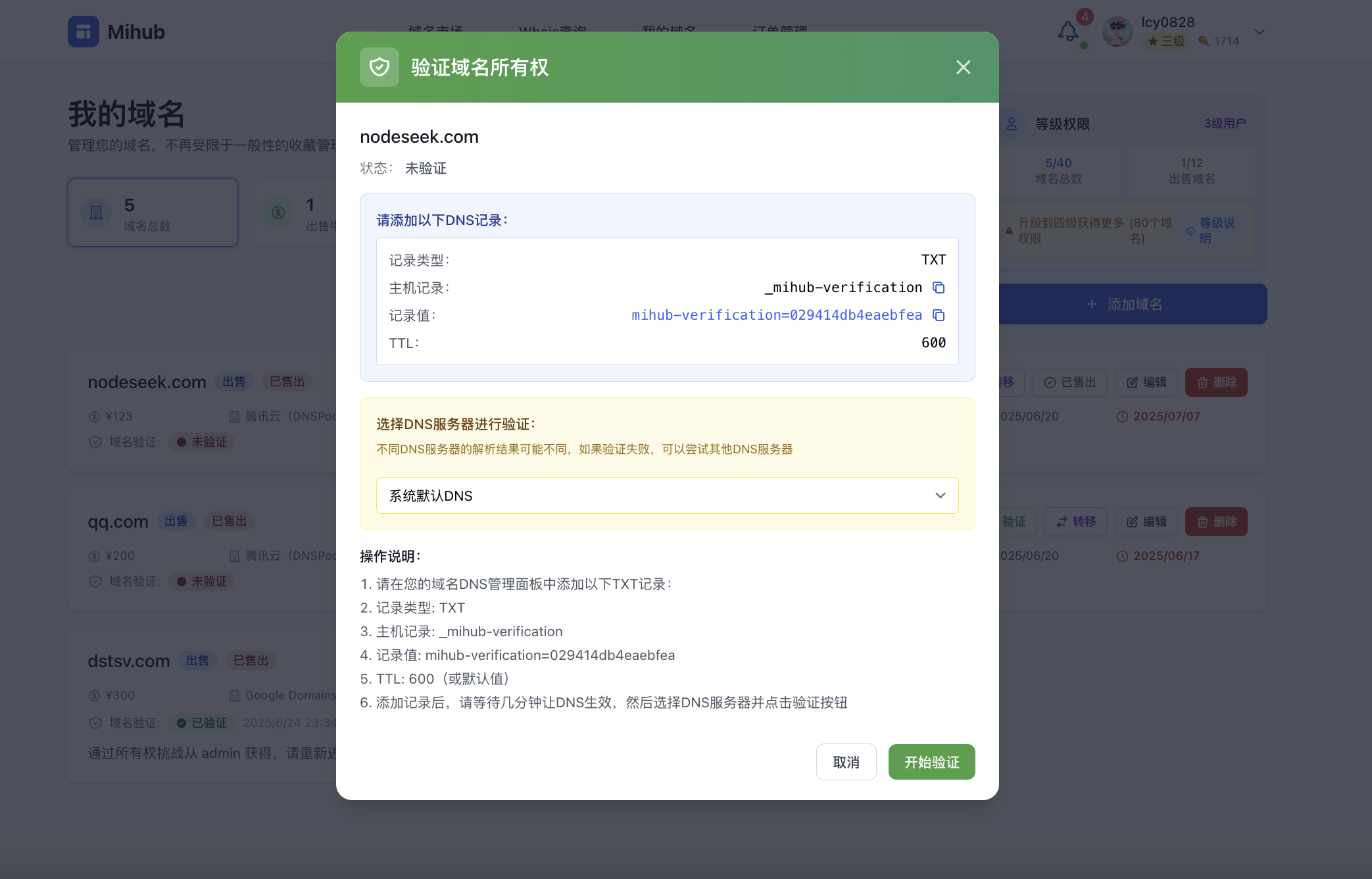
Task: Click the Mihub logo icon
Action: pos(84,32)
